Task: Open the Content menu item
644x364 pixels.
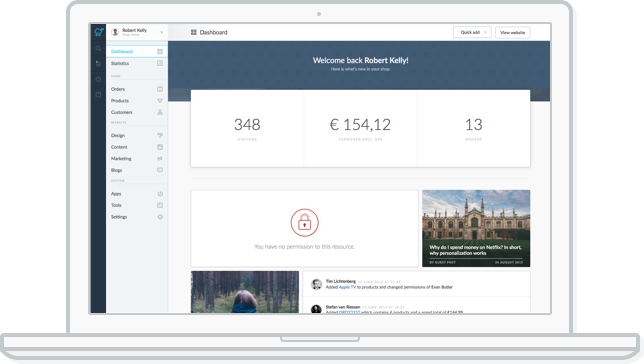Action: click(137, 147)
